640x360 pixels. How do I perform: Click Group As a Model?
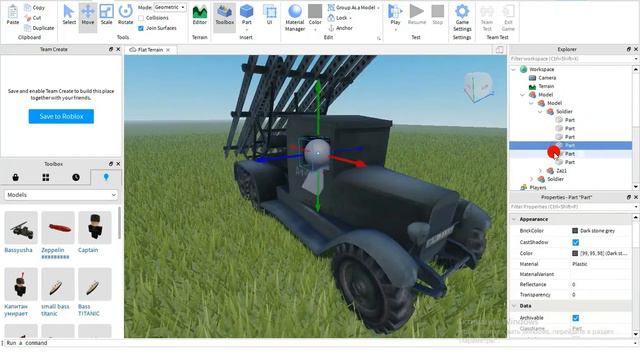[x=353, y=7]
